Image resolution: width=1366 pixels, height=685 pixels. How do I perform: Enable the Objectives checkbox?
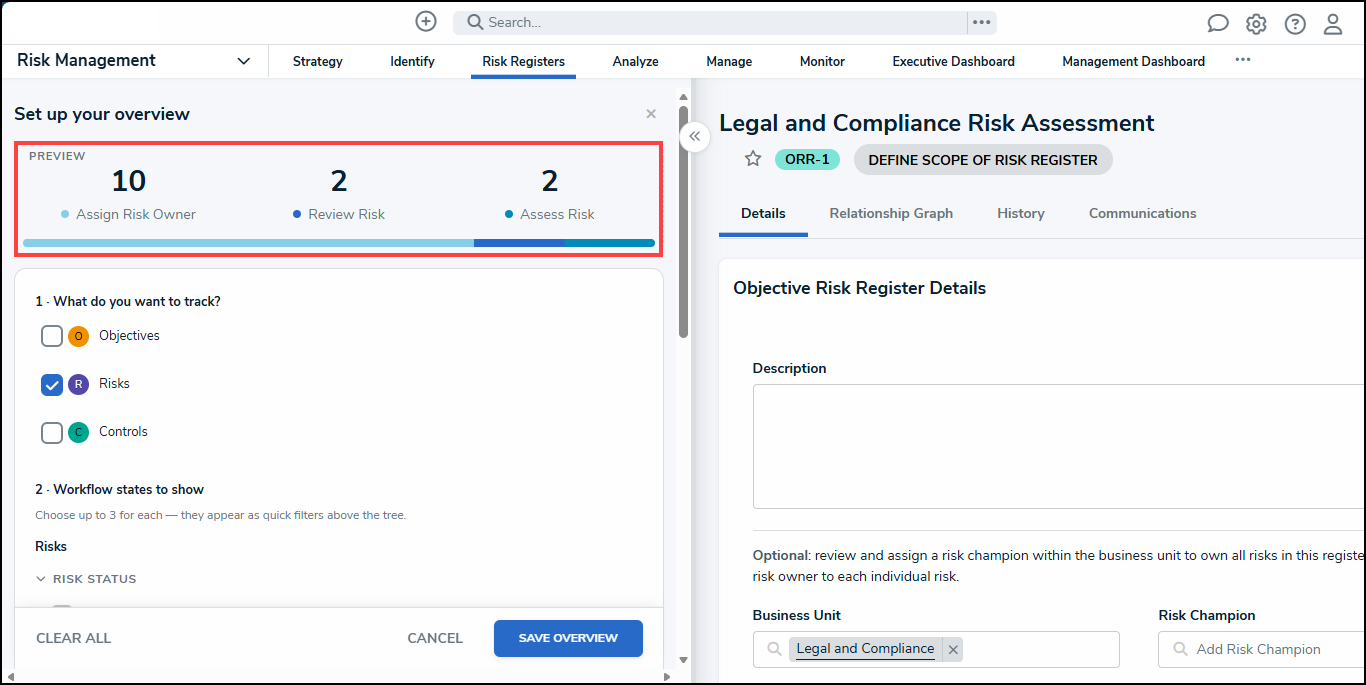click(52, 336)
